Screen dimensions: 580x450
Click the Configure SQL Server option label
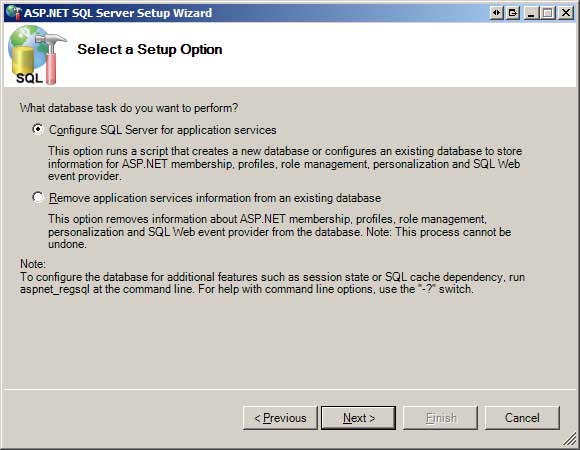point(163,130)
